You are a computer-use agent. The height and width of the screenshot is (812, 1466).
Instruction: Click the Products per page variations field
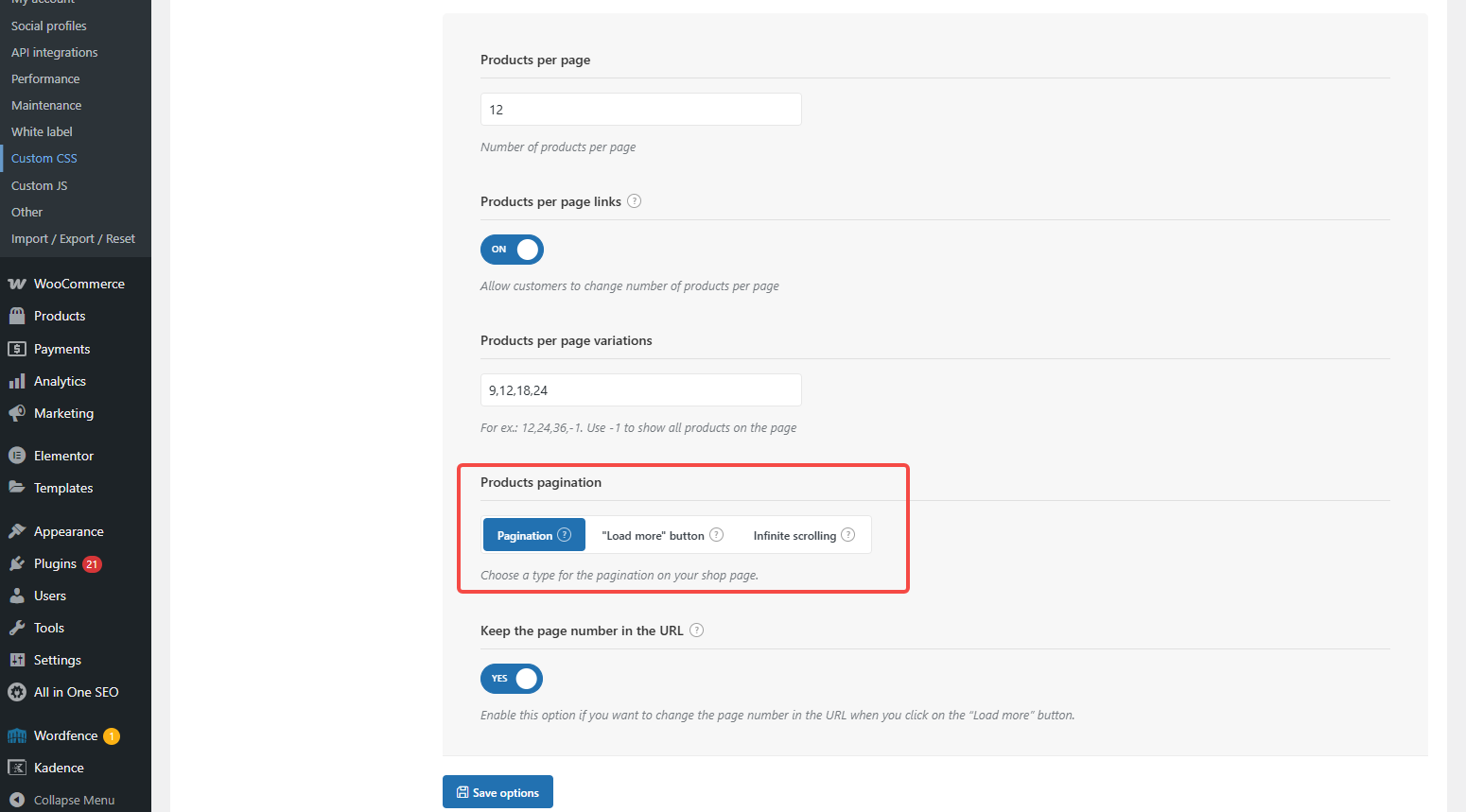(x=640, y=390)
